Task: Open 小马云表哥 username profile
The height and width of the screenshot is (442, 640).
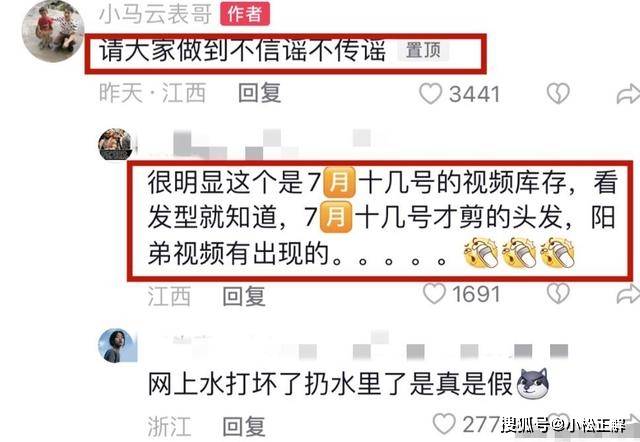Action: pyautogui.click(x=156, y=13)
